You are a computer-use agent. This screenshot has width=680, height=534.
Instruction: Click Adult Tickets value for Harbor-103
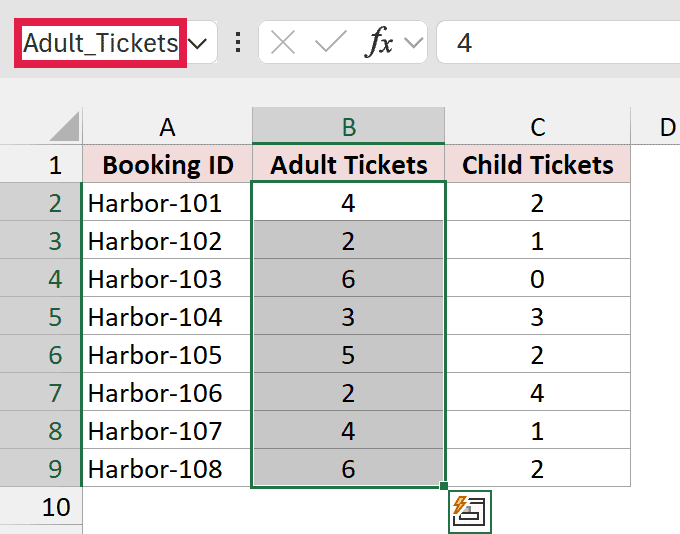[x=349, y=278]
